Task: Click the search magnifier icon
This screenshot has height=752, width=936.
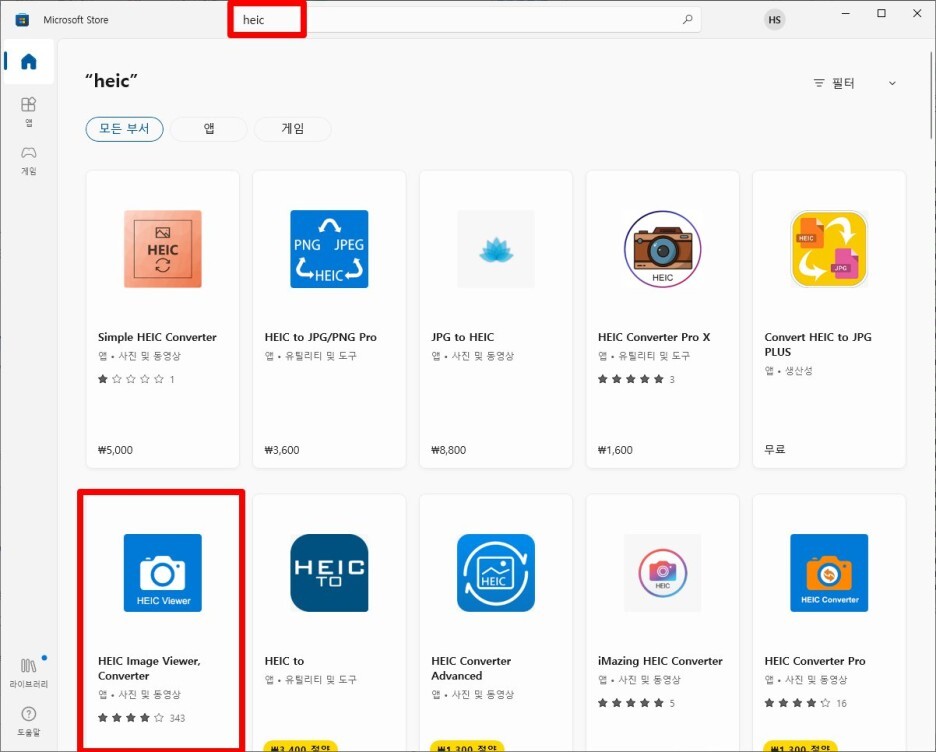Action: [x=688, y=19]
